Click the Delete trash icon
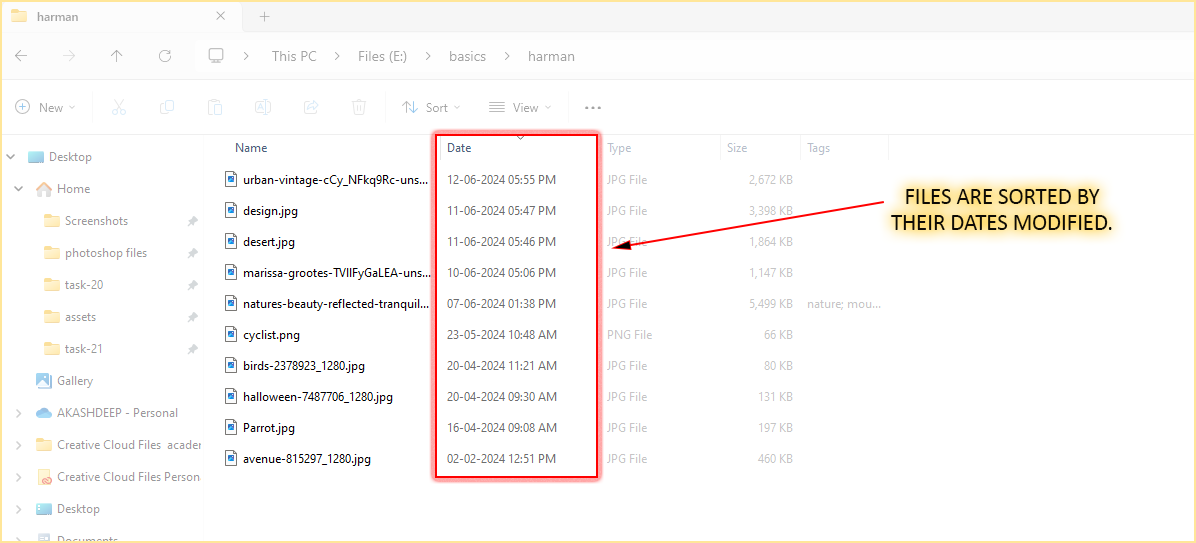Viewport: 1196px width, 543px height. 359,107
